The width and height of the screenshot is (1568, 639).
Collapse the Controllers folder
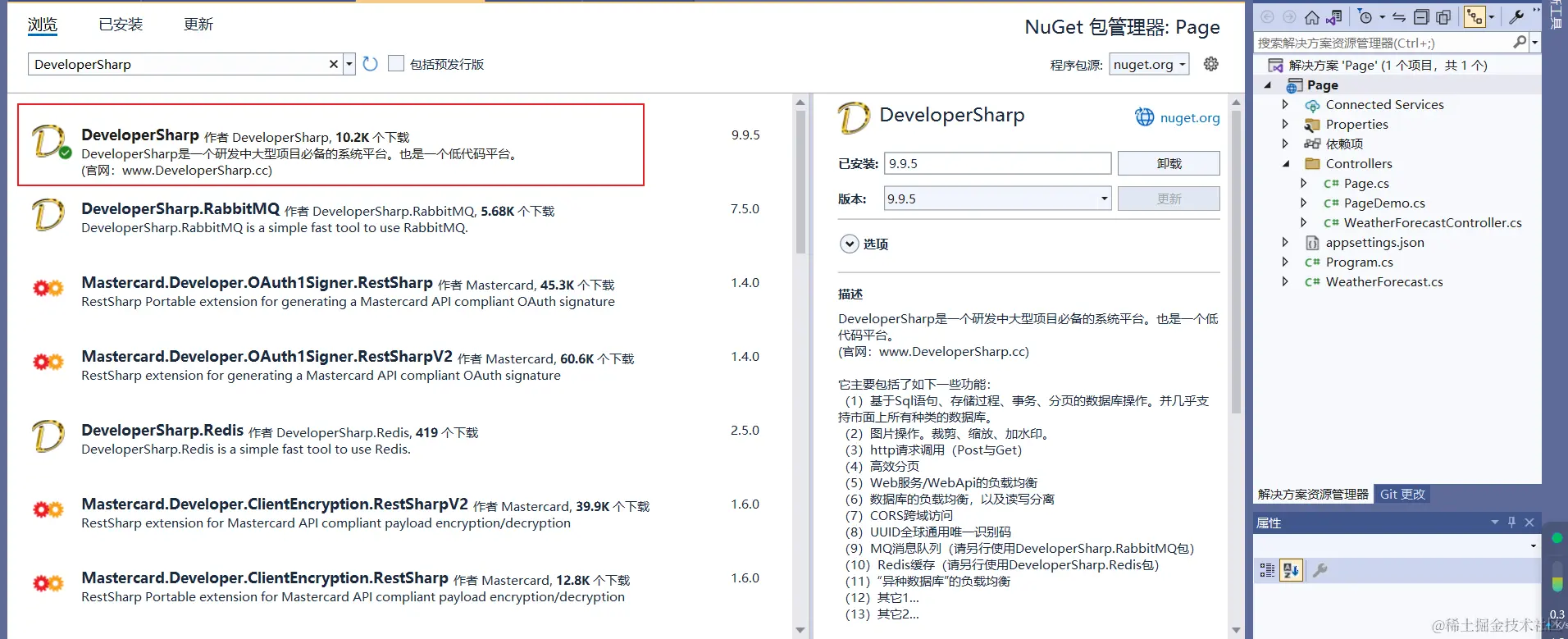click(x=1286, y=164)
